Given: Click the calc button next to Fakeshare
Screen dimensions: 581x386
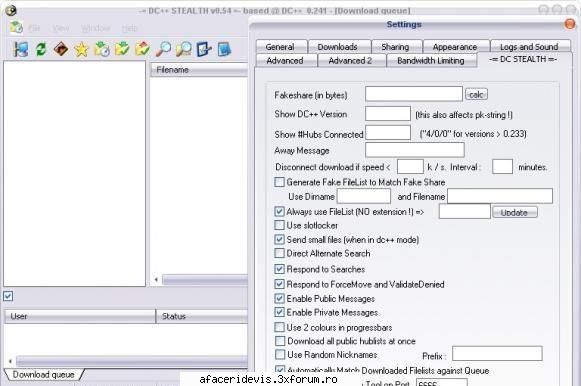Looking at the screenshot, I should 476,94.
